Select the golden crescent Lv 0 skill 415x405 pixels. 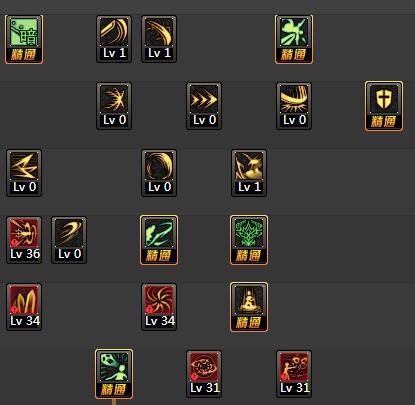[69, 240]
